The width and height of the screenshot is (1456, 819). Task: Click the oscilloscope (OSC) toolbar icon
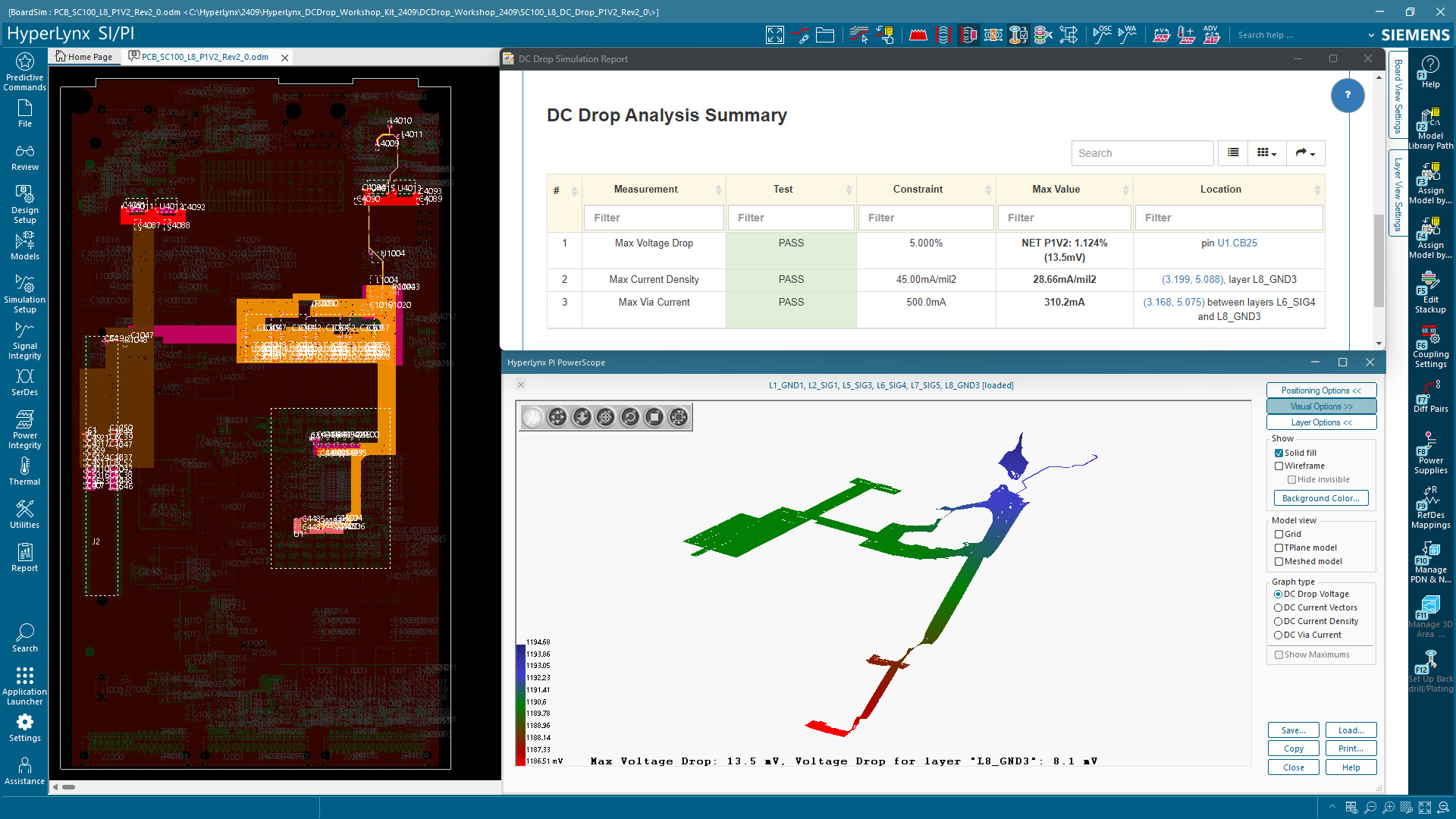(1100, 34)
